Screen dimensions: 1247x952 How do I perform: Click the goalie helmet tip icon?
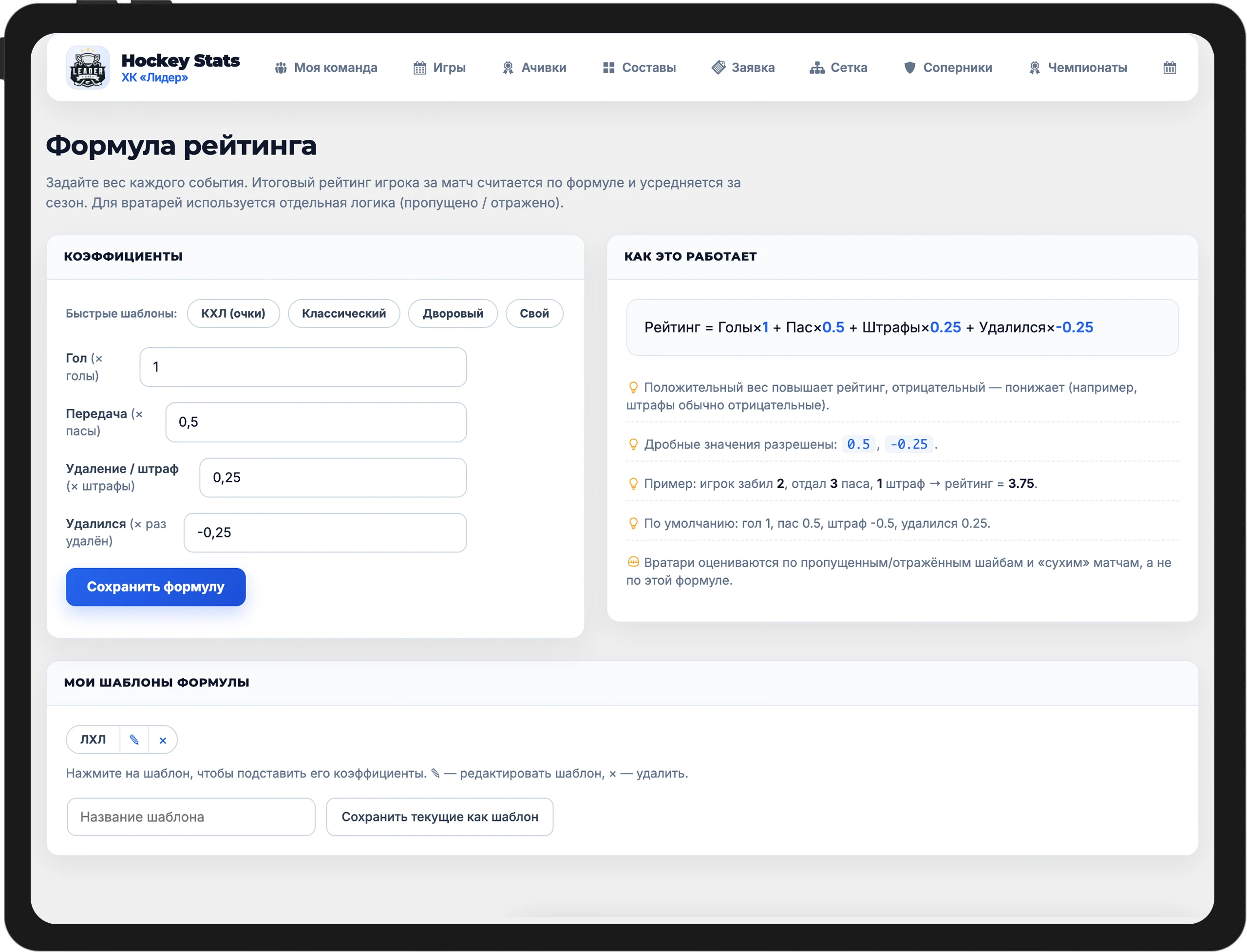633,562
